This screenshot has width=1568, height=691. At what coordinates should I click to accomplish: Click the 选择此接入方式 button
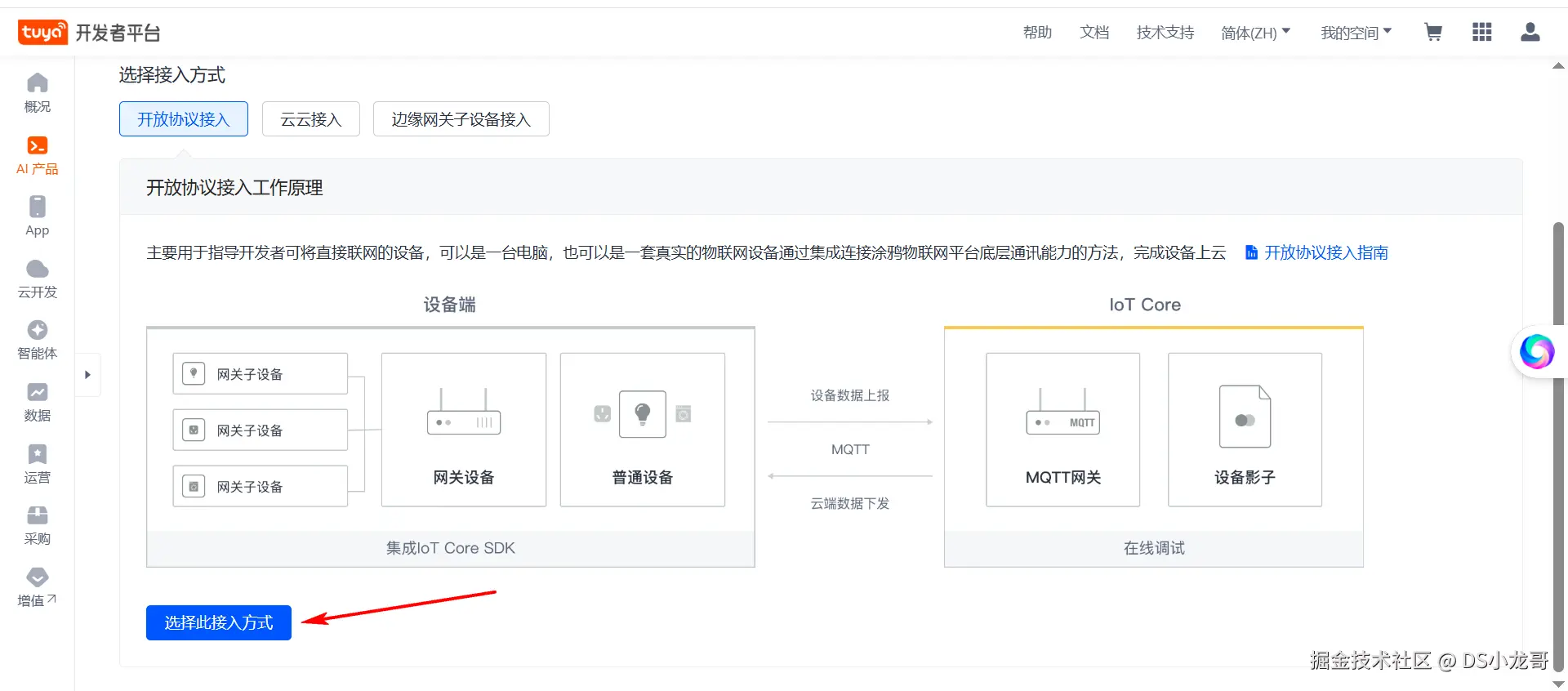coord(219,622)
